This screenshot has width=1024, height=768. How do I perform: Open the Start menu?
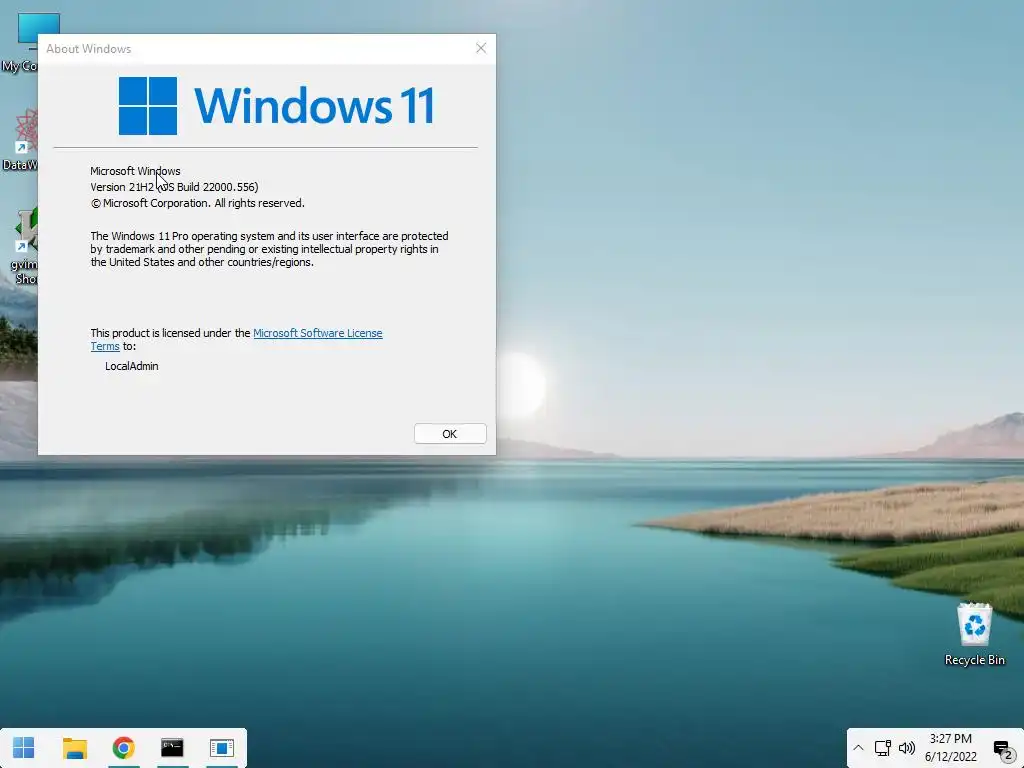click(24, 748)
